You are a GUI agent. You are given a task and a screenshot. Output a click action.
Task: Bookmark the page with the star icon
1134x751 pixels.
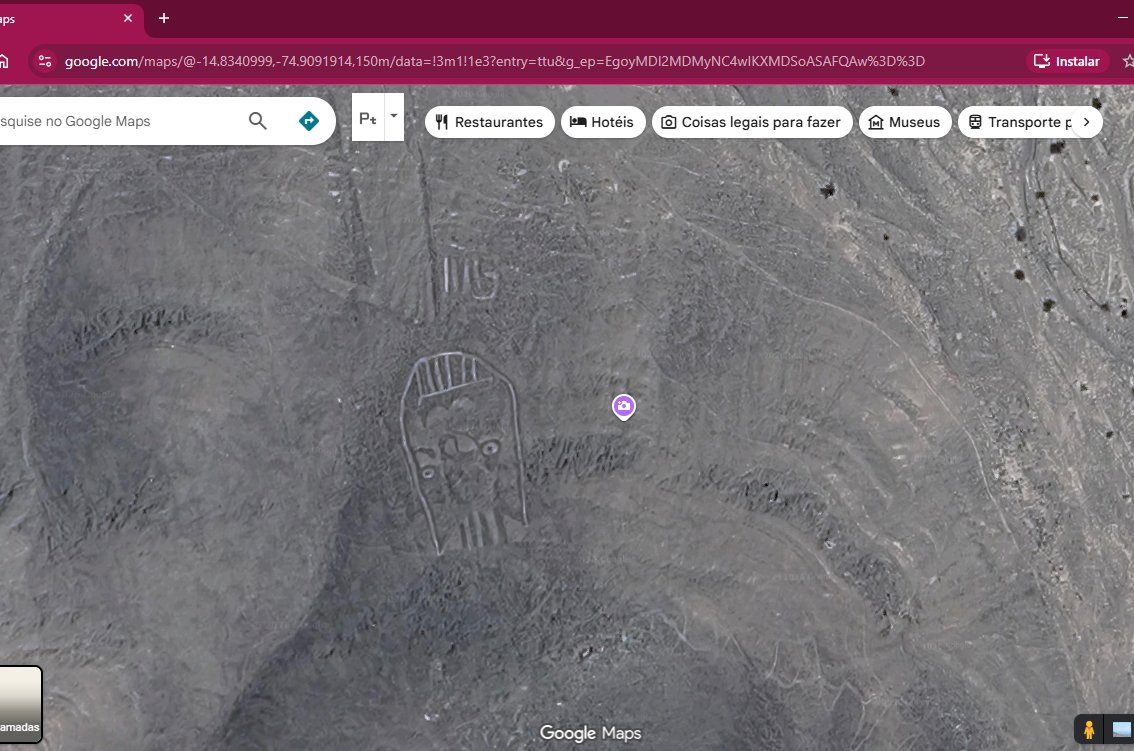[x=1127, y=61]
